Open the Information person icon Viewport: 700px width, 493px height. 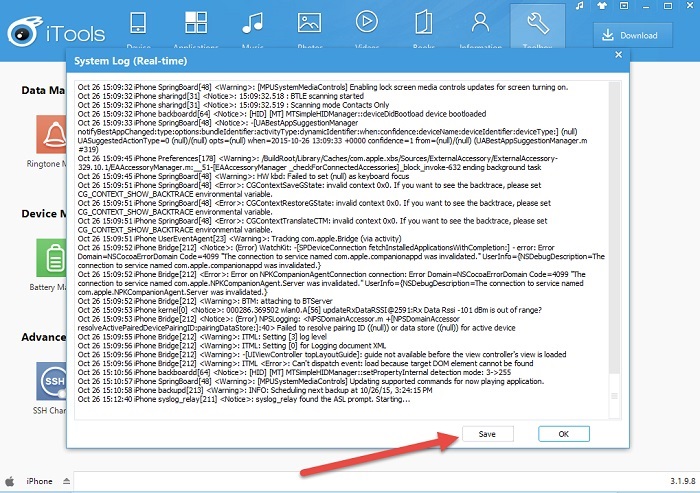(480, 22)
